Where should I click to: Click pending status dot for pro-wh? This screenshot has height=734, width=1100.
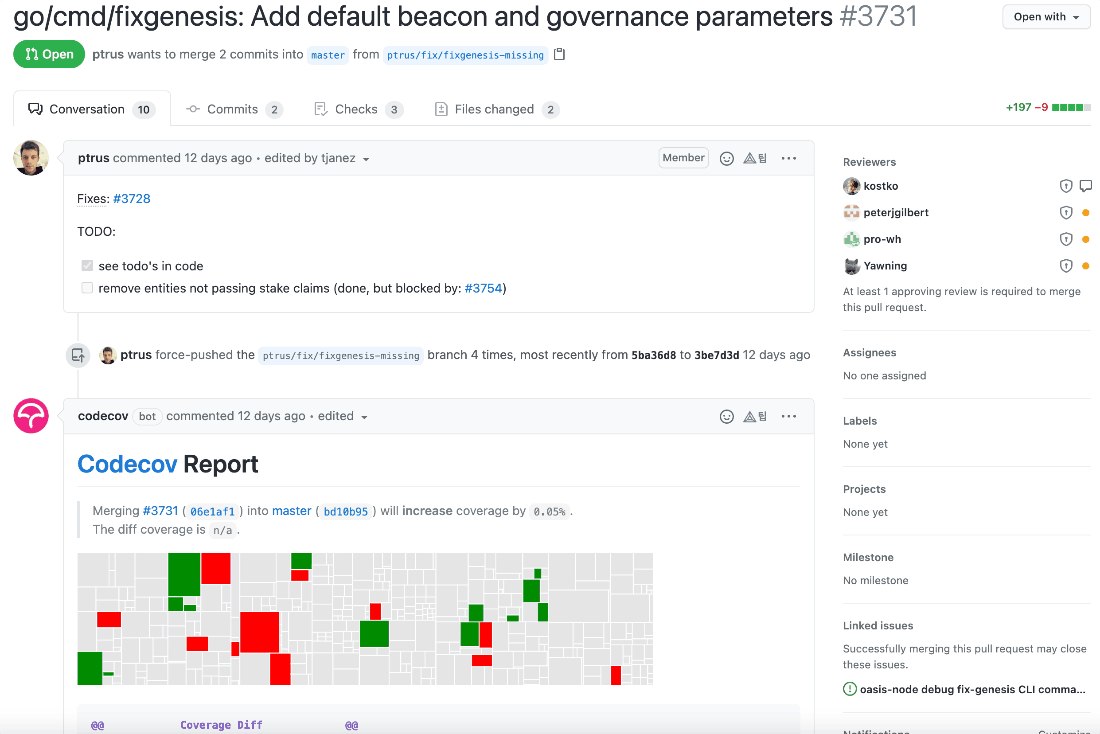click(1085, 239)
